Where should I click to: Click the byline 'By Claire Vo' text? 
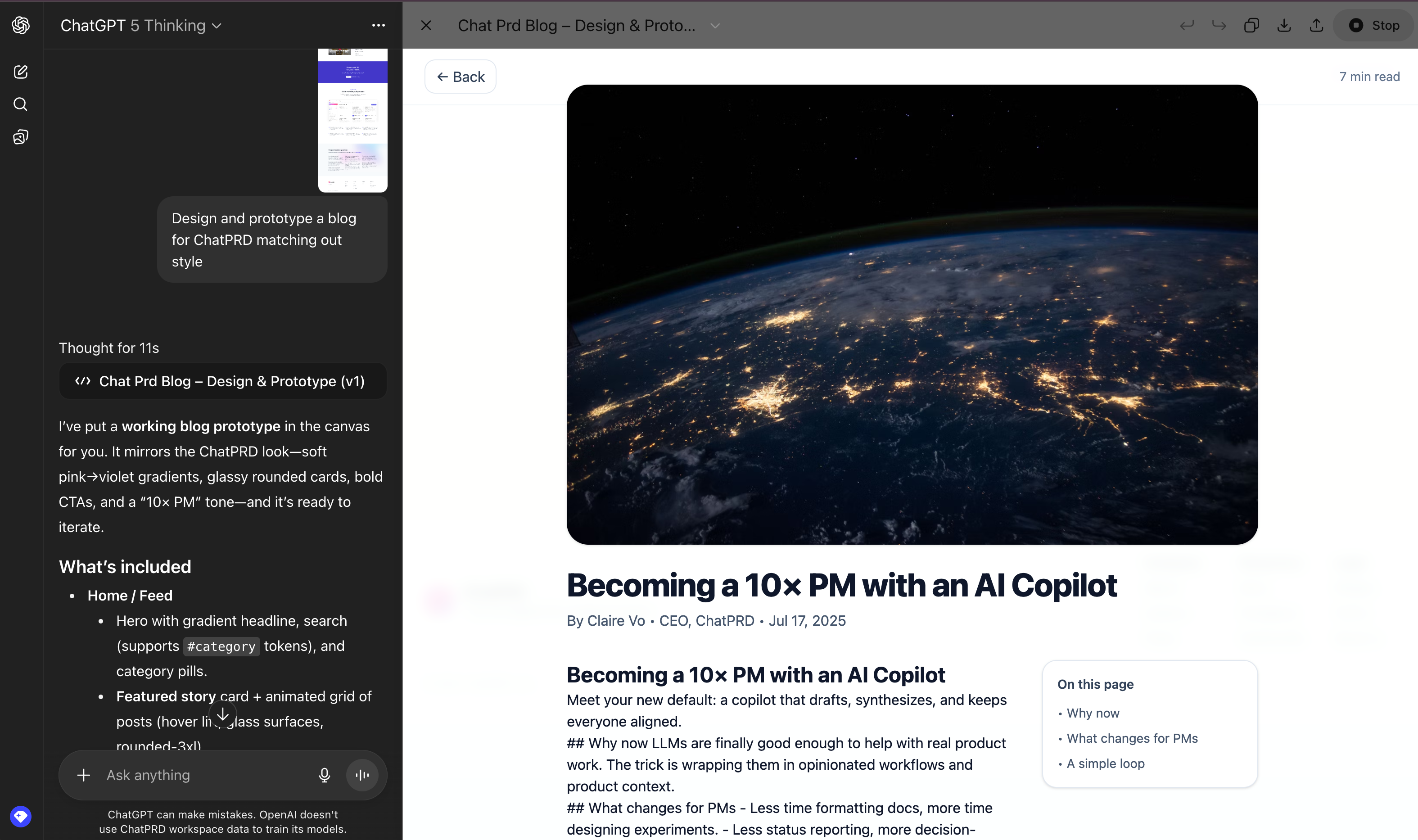click(606, 620)
